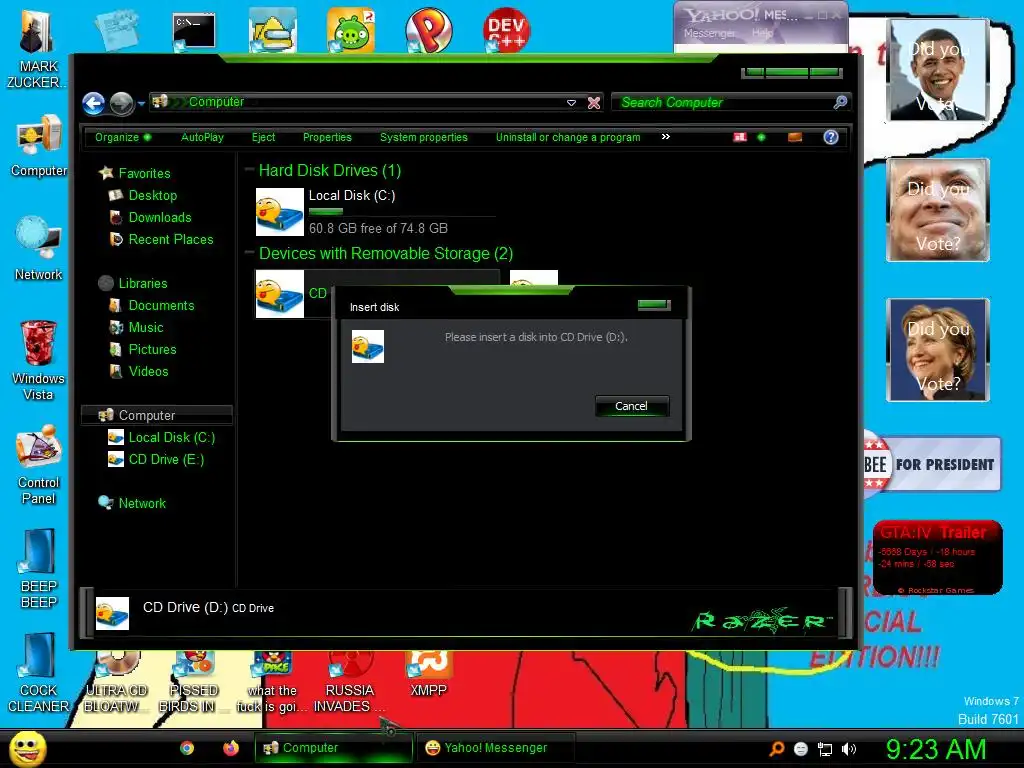Launch Firefox from the taskbar
This screenshot has height=768, width=1024.
[231, 748]
